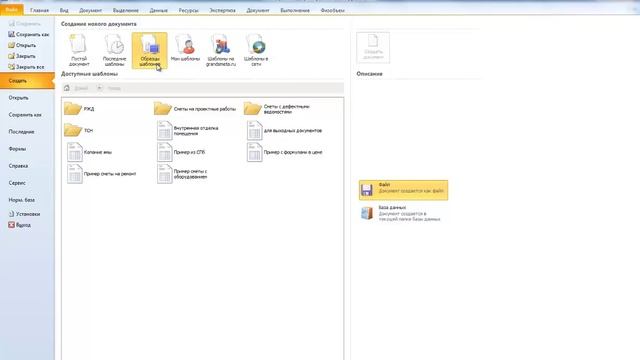Select the Пример с формулами в цене template
640x360 pixels.
point(285,152)
